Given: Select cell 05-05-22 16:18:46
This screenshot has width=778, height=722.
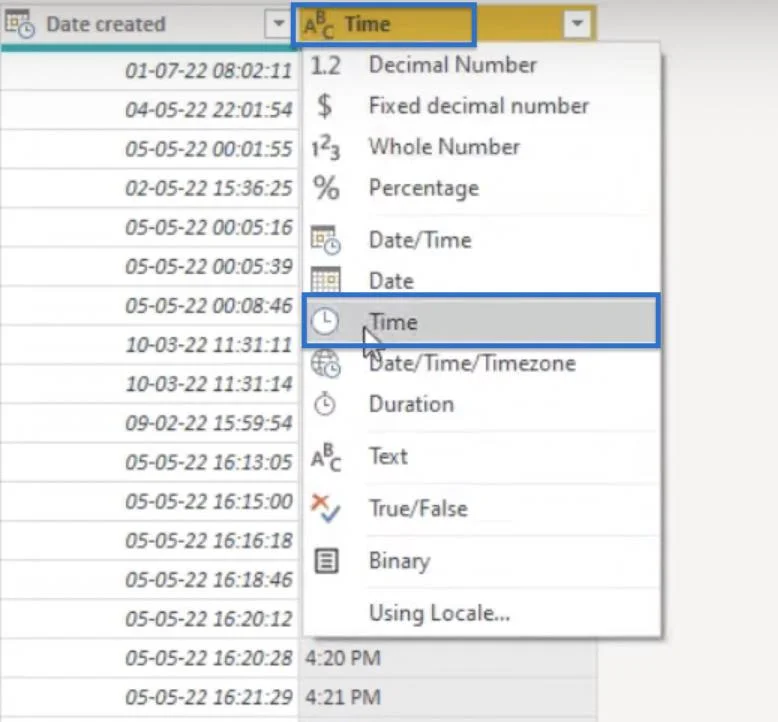Looking at the screenshot, I should click(149, 580).
